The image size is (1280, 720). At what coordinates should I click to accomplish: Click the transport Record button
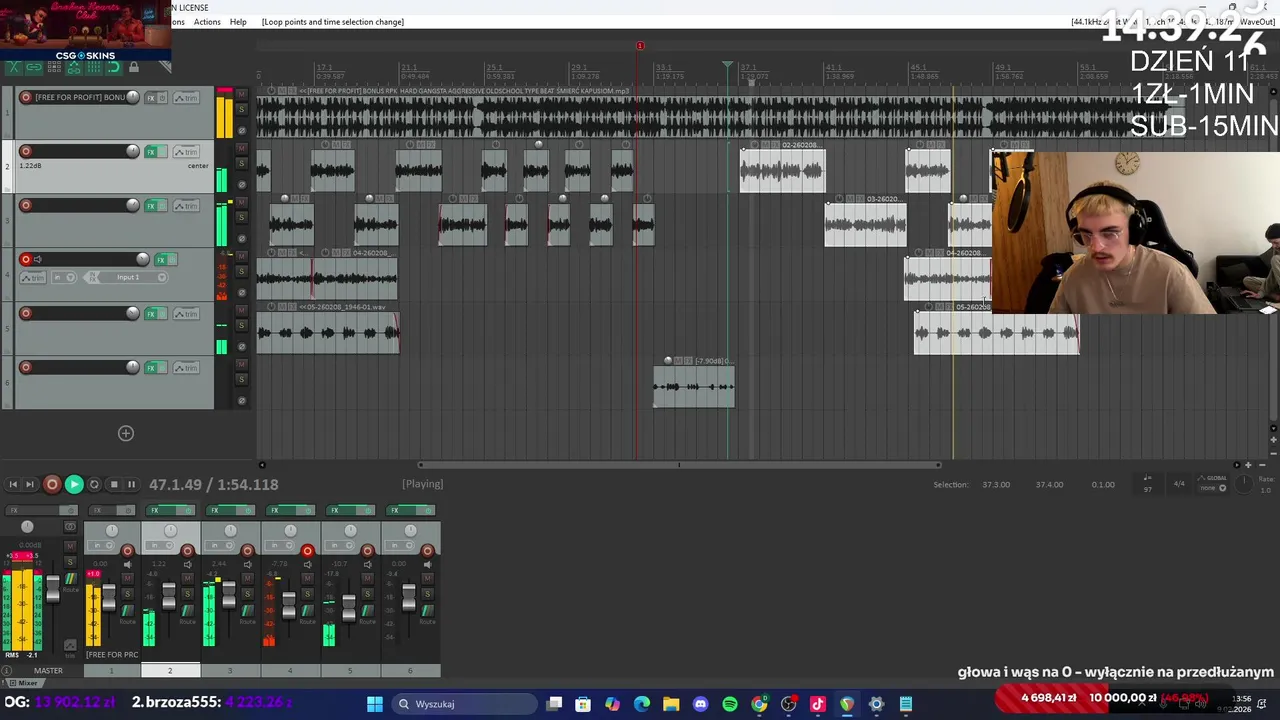coord(52,484)
